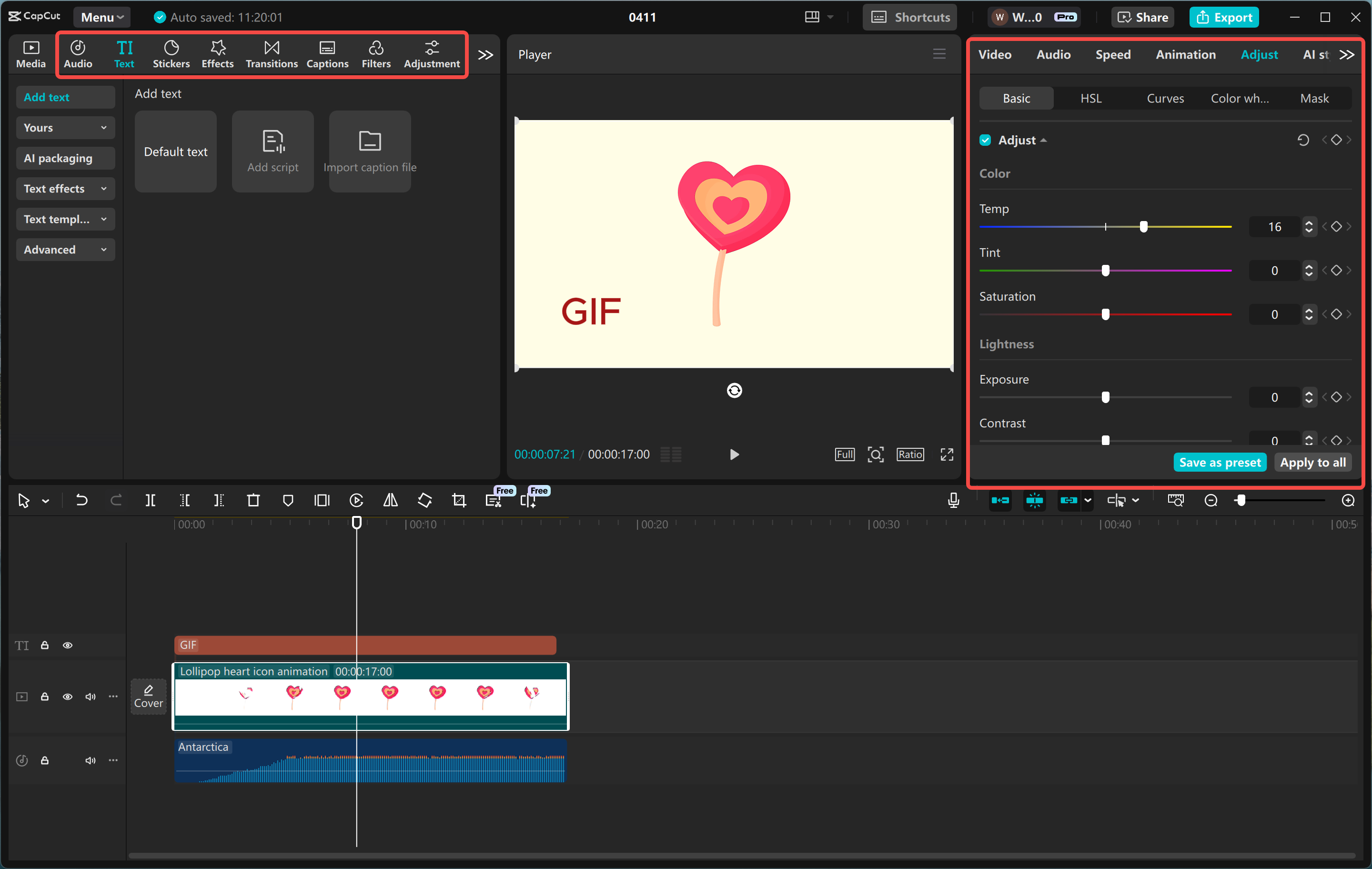Viewport: 1372px width, 869px height.
Task: Lock the Antarctica audio track
Action: tap(45, 760)
